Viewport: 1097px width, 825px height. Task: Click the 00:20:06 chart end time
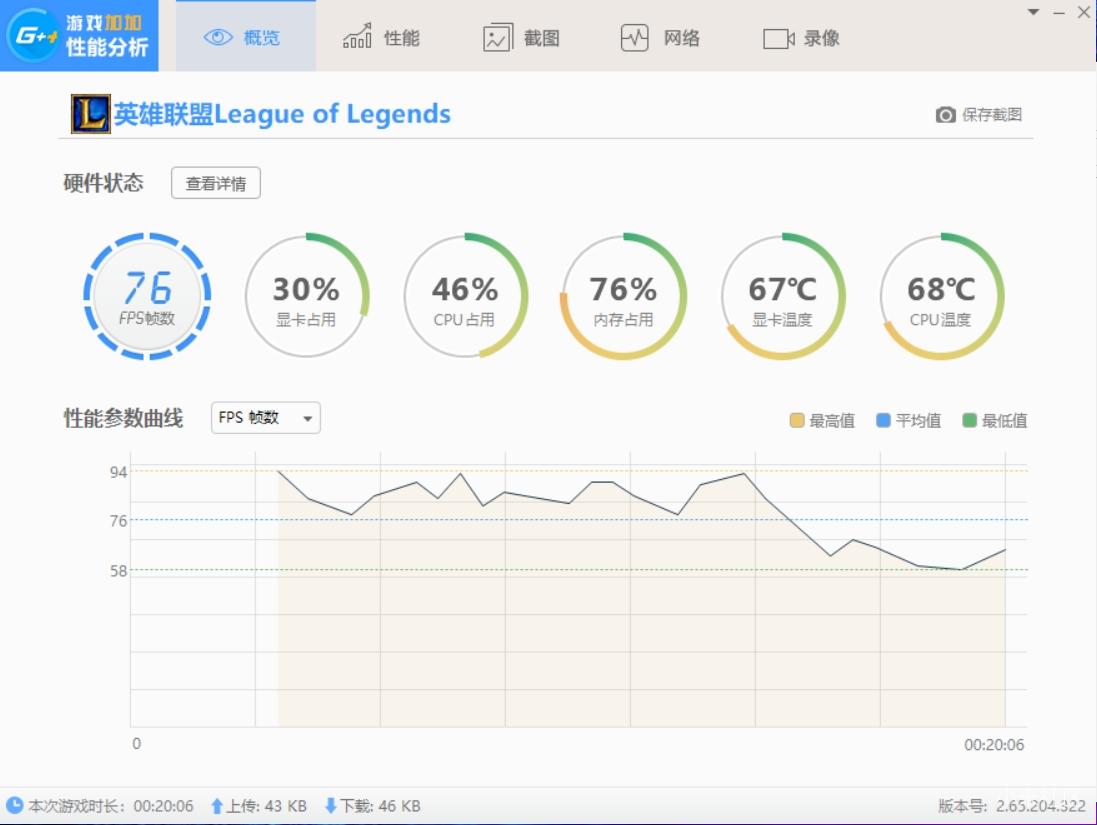point(994,745)
